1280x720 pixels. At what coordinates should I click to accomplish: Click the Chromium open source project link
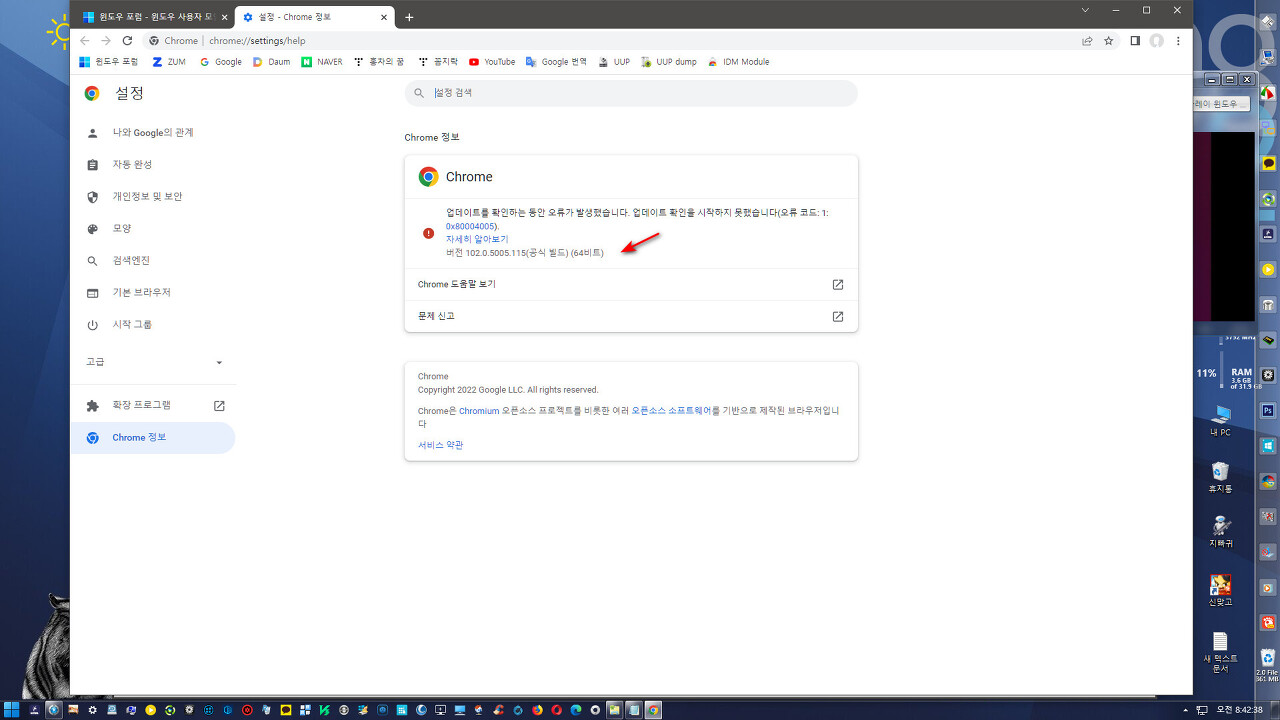[x=479, y=411]
